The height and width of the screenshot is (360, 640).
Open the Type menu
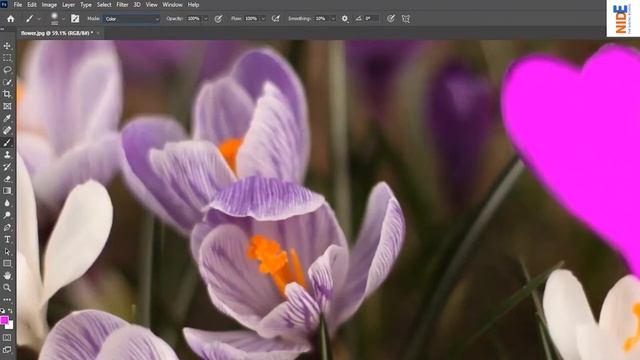tap(86, 5)
